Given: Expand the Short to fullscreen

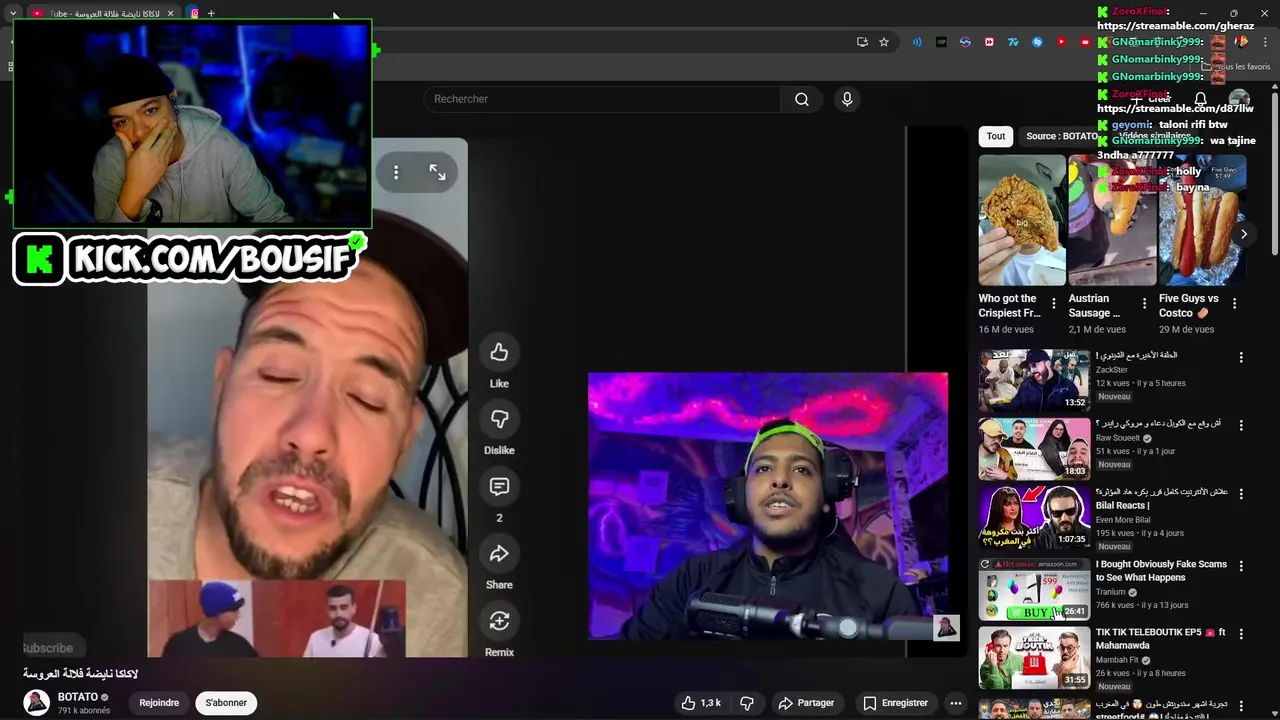Looking at the screenshot, I should click(x=437, y=172).
